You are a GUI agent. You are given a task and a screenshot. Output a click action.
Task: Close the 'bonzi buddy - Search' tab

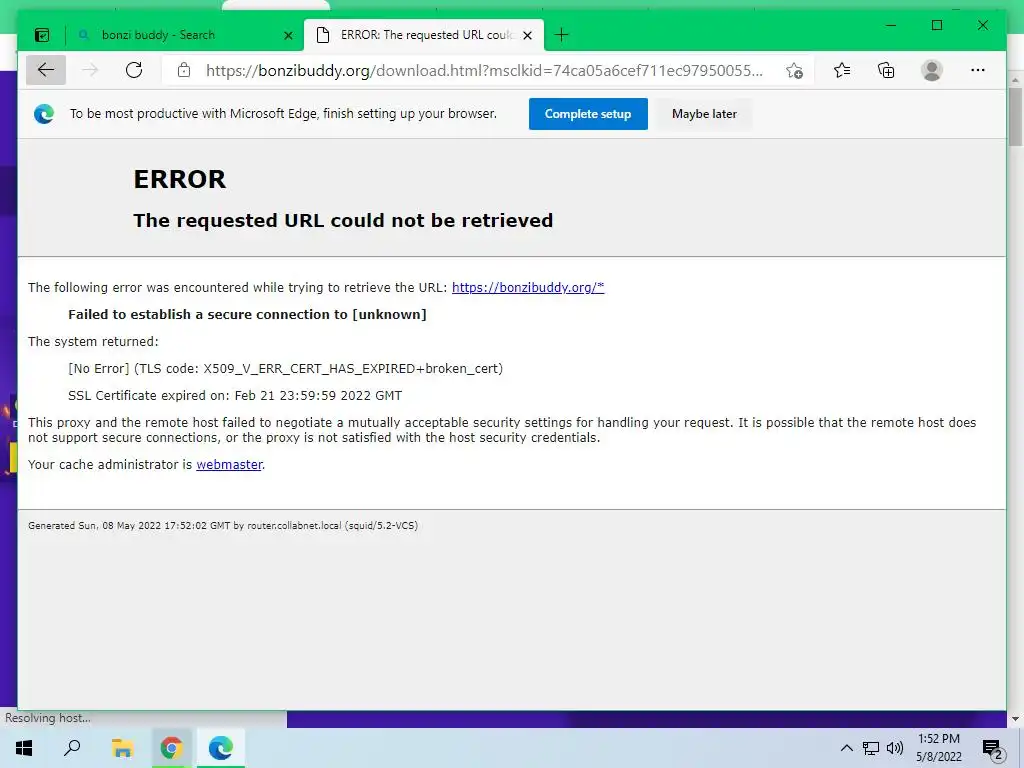point(288,35)
